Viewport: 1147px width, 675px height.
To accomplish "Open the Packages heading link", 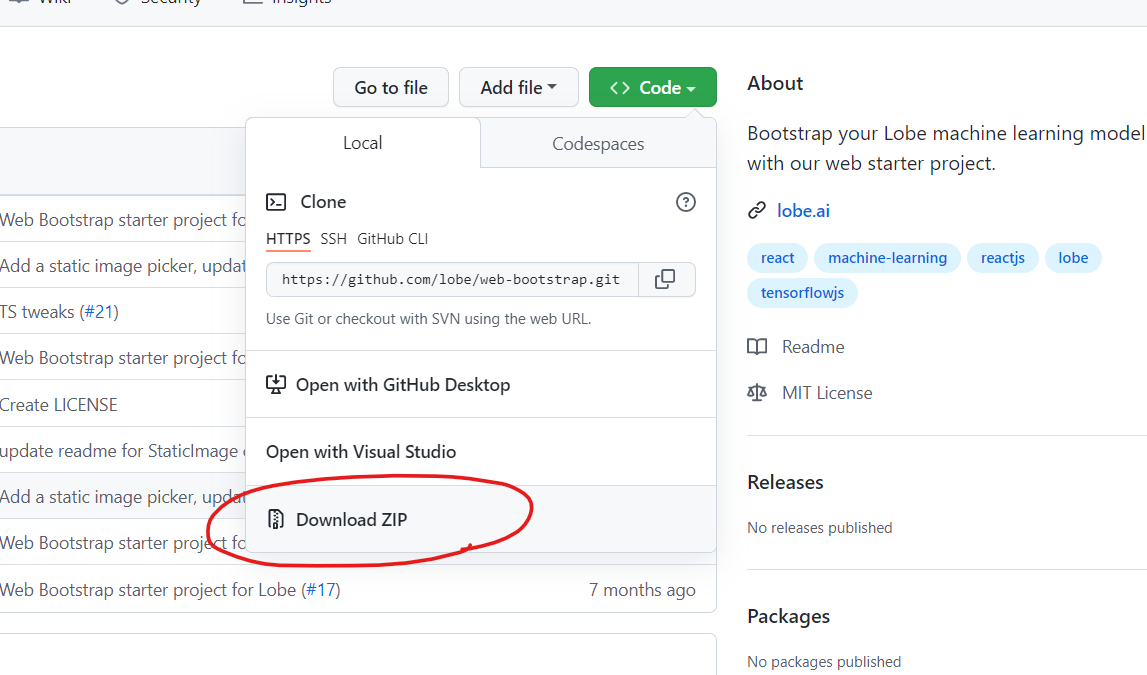I will [789, 616].
